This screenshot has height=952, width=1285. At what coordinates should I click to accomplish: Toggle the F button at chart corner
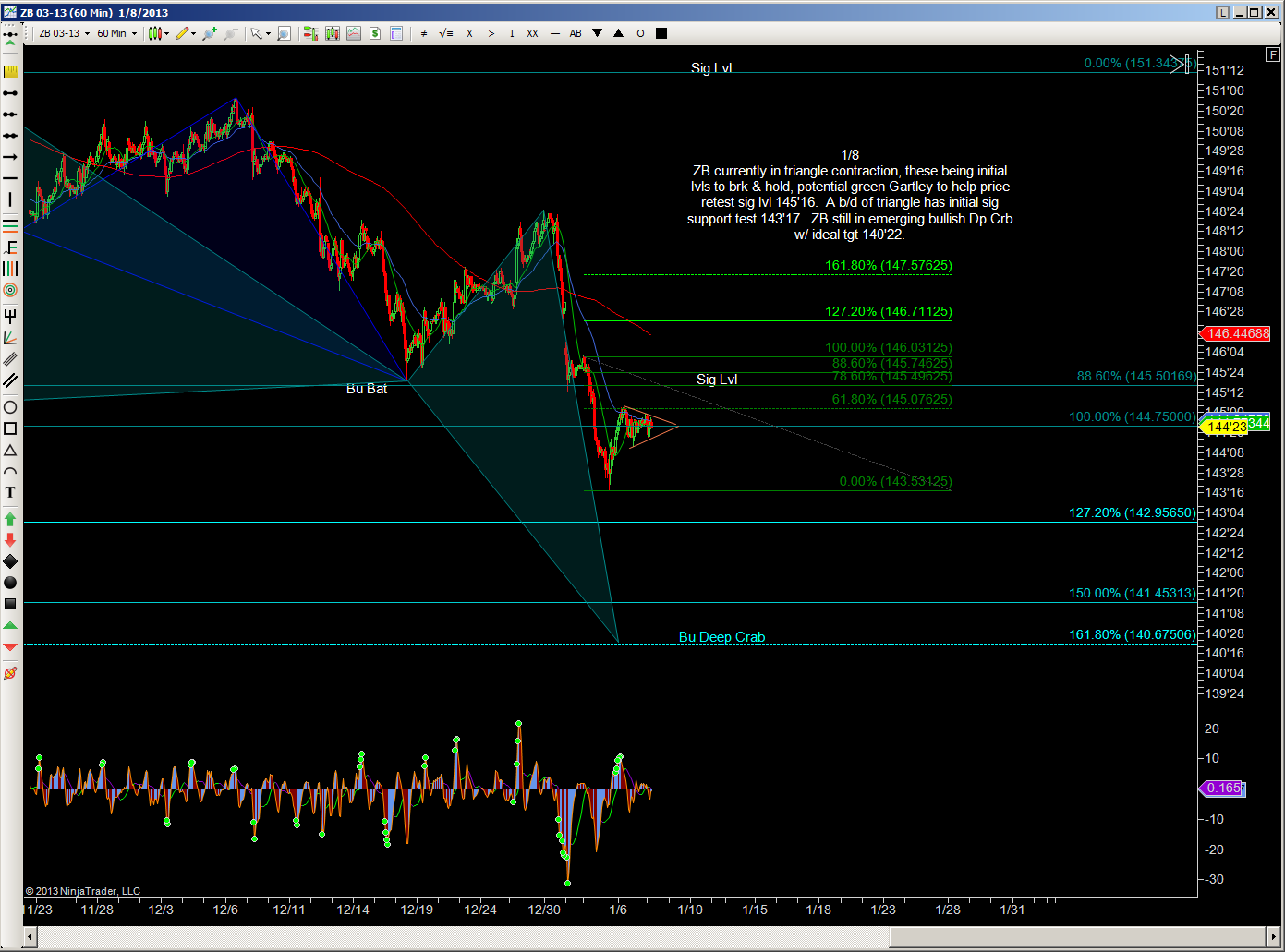[x=1274, y=55]
